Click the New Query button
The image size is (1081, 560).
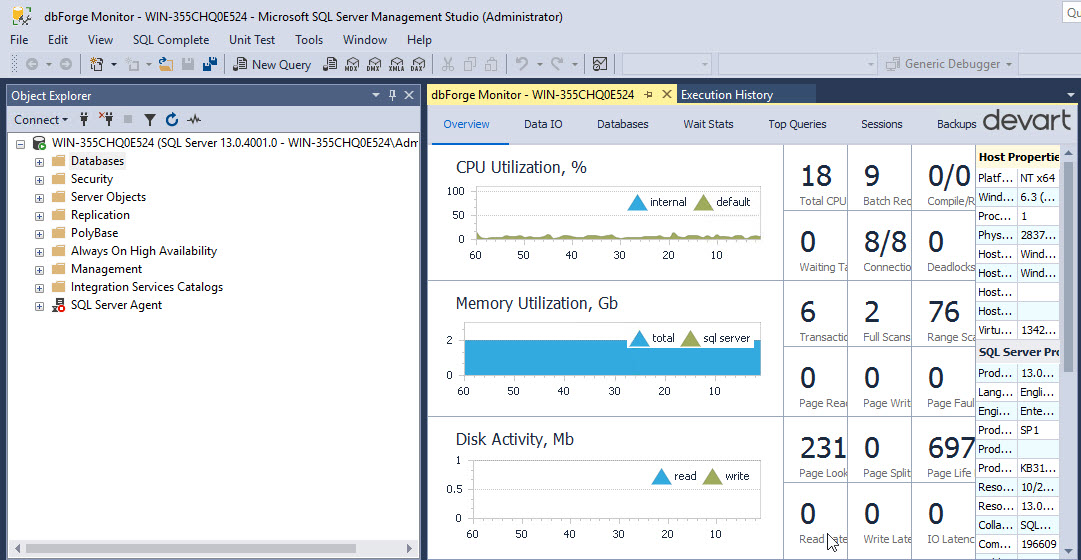(272, 65)
